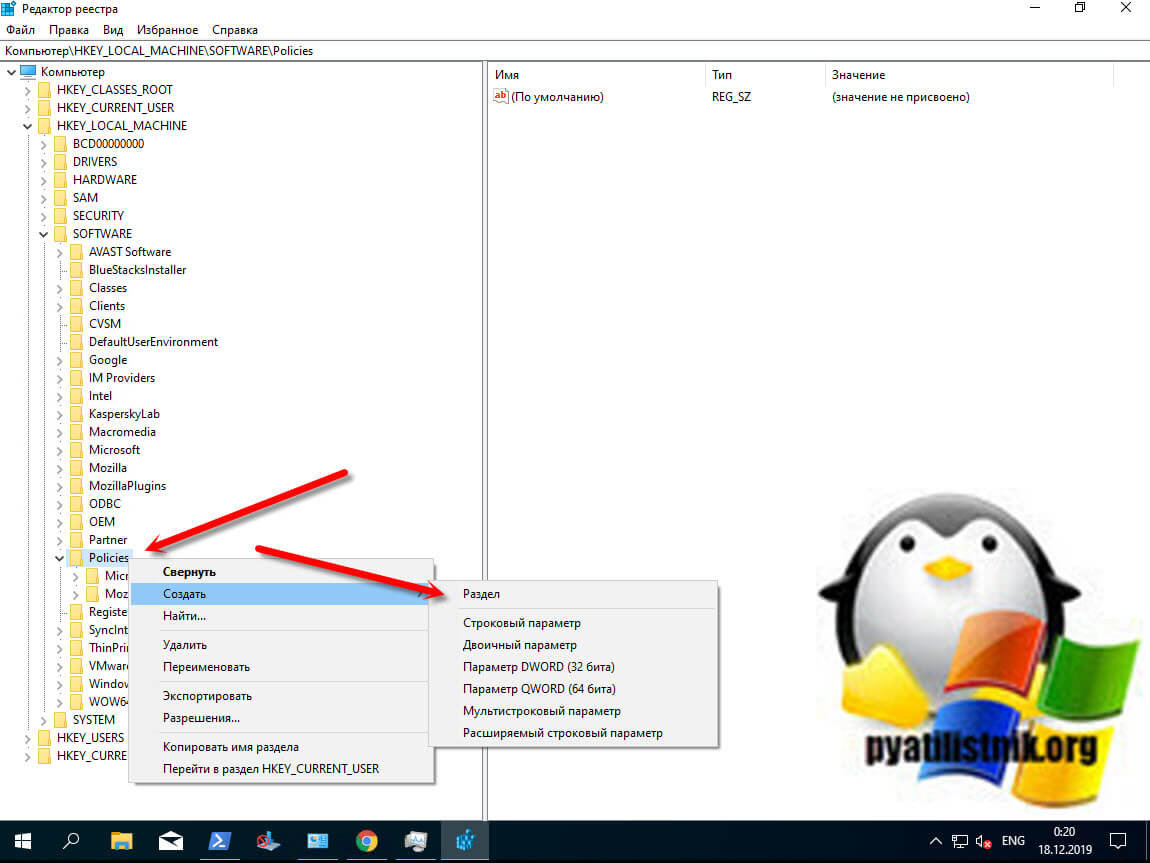Show hidden system tray icons

pyautogui.click(x=936, y=841)
